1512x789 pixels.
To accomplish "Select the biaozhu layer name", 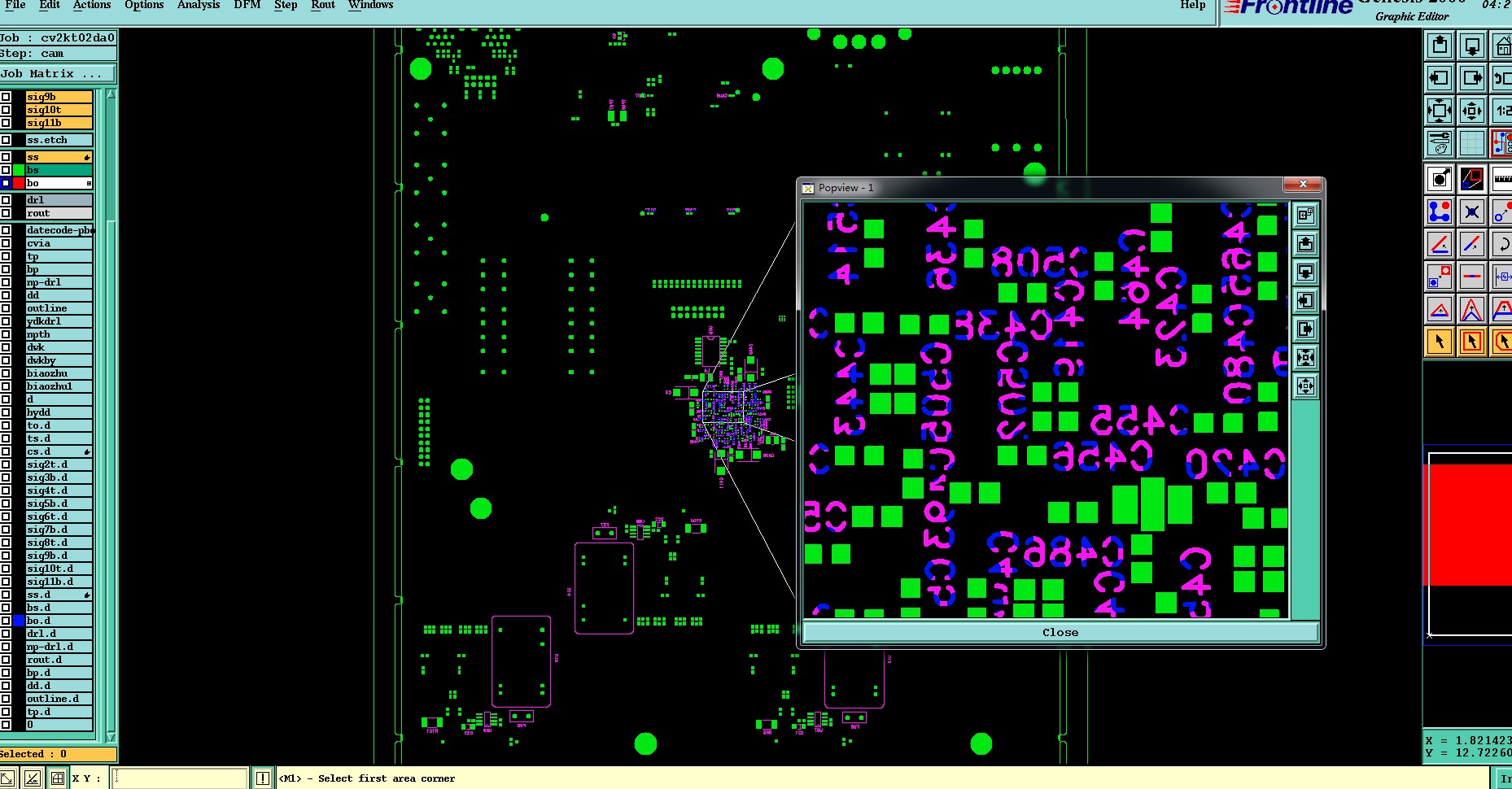I will click(x=59, y=373).
